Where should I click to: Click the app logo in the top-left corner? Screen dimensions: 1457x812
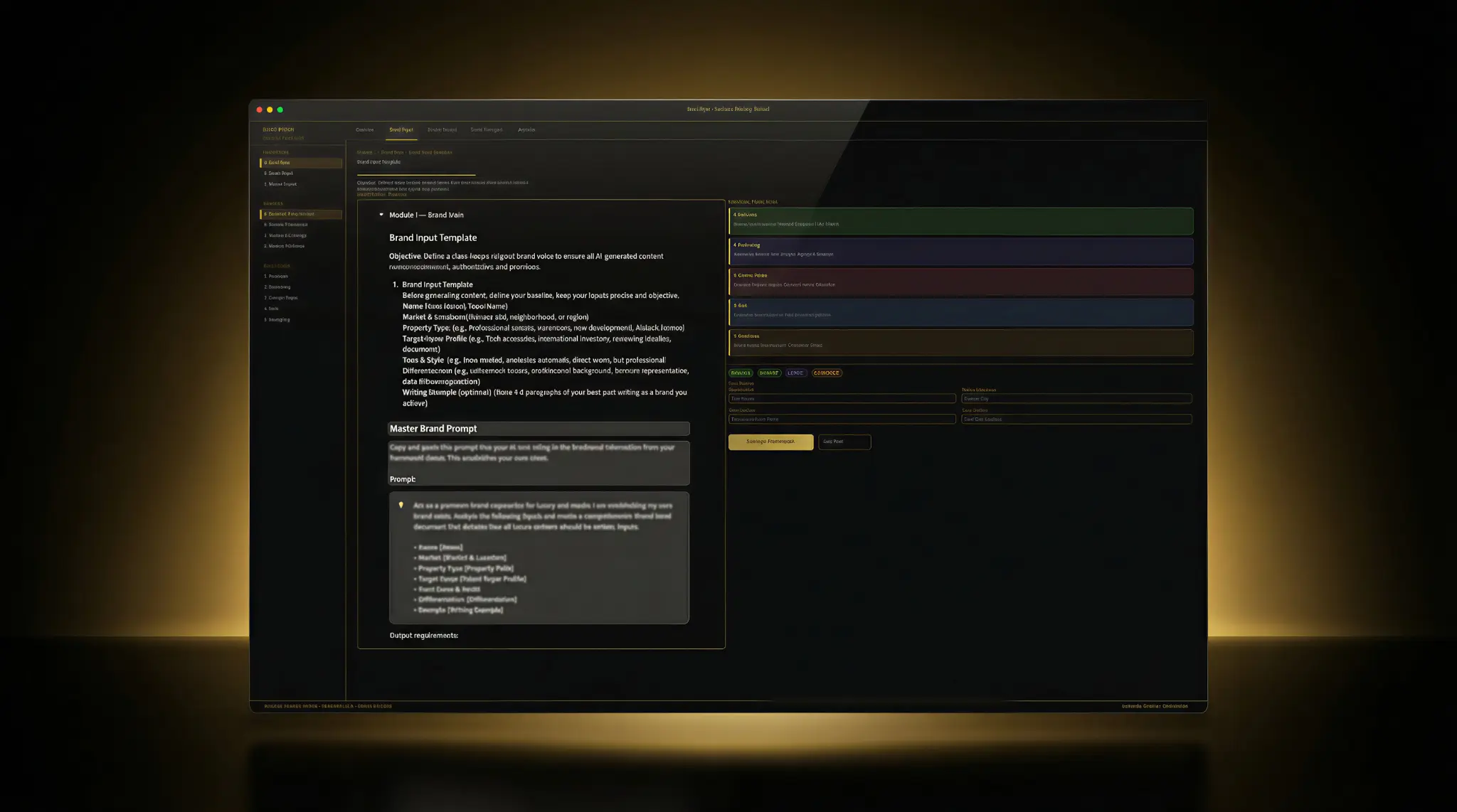(x=279, y=129)
